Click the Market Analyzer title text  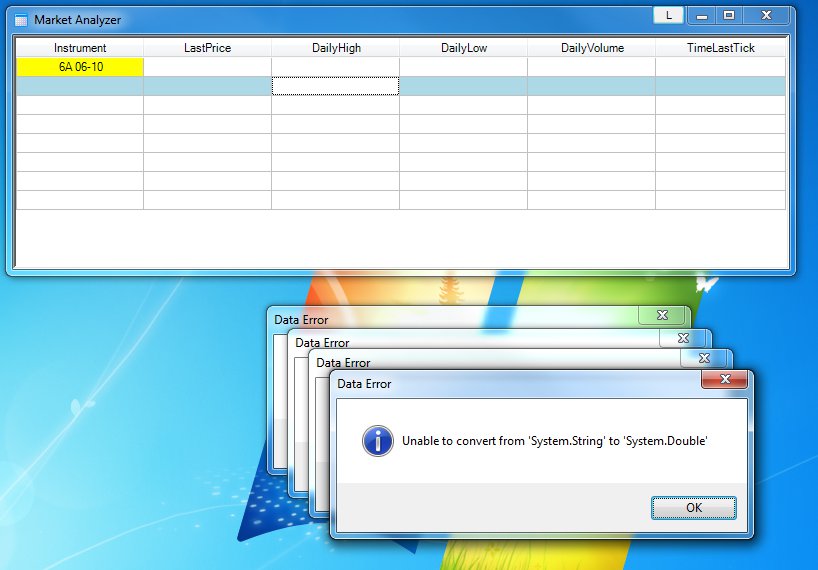pyautogui.click(x=77, y=20)
